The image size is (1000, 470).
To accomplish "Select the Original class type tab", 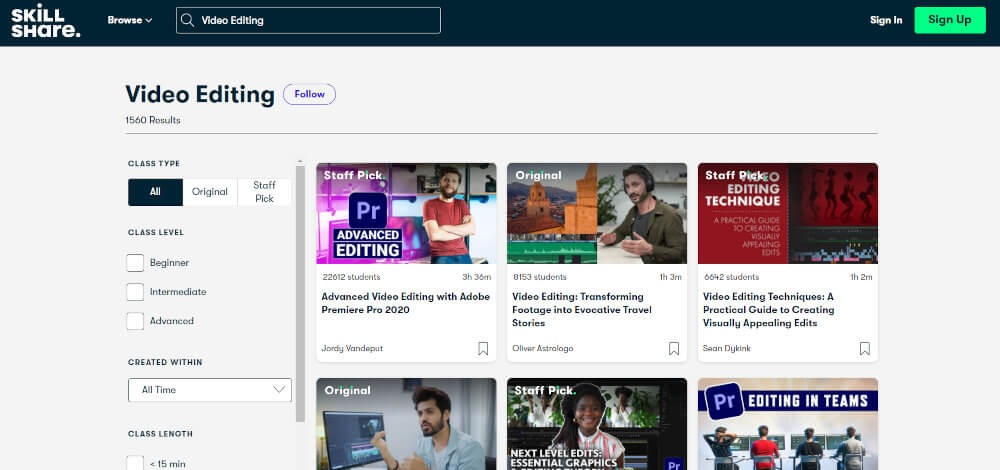I will [x=210, y=192].
